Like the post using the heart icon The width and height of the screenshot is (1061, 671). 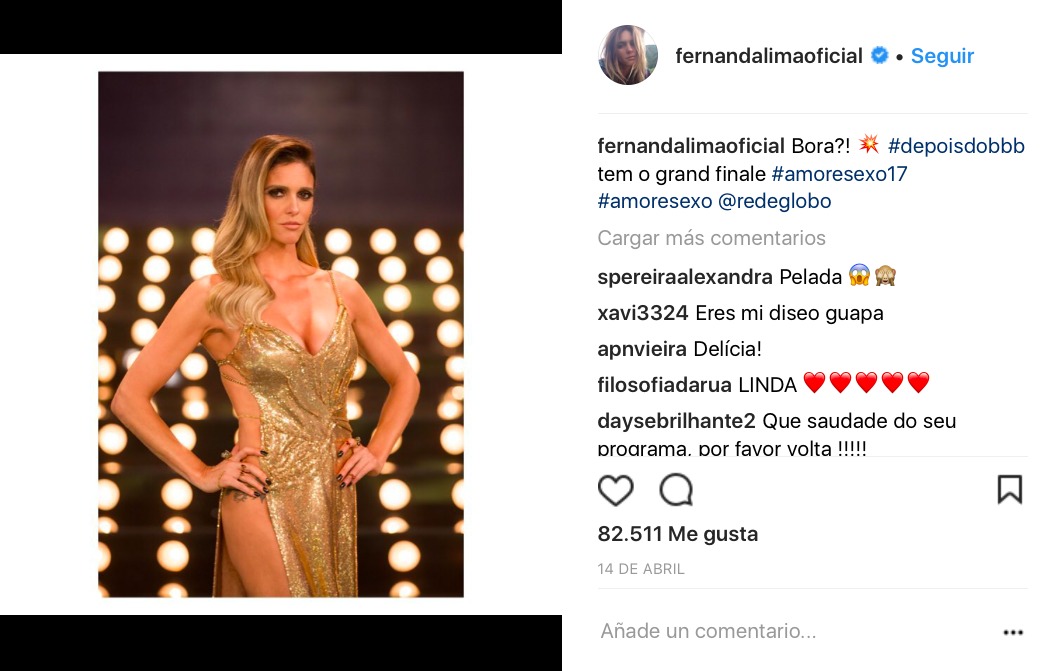pos(615,490)
